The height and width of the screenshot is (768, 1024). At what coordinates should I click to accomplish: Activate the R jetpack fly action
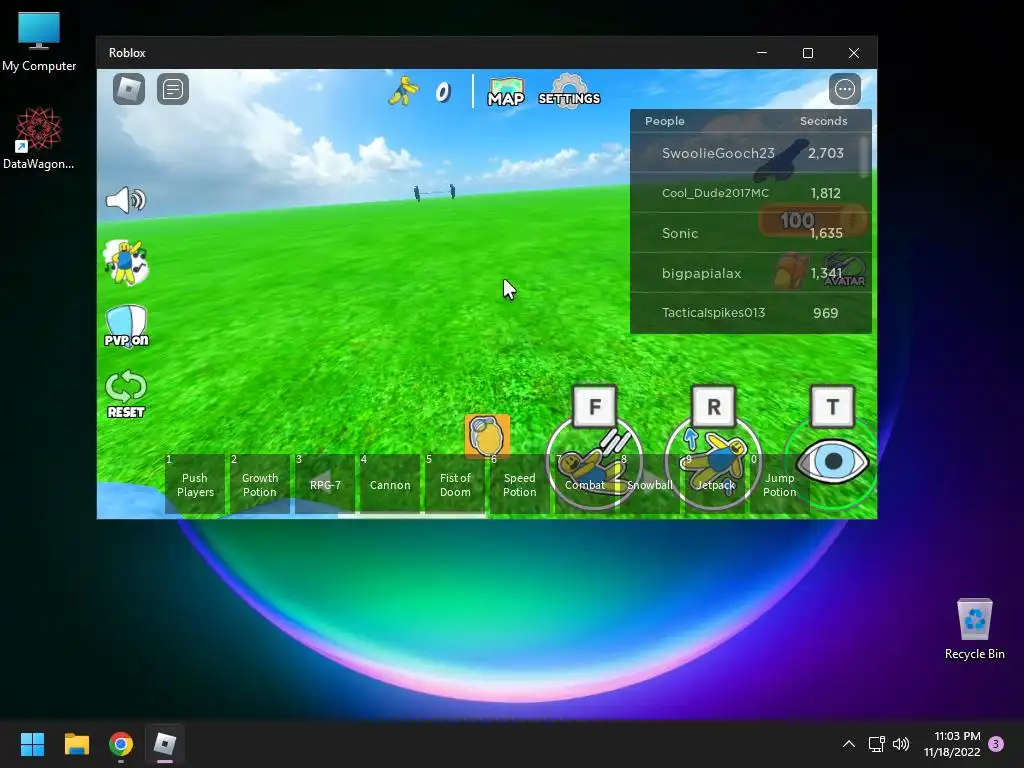(712, 462)
